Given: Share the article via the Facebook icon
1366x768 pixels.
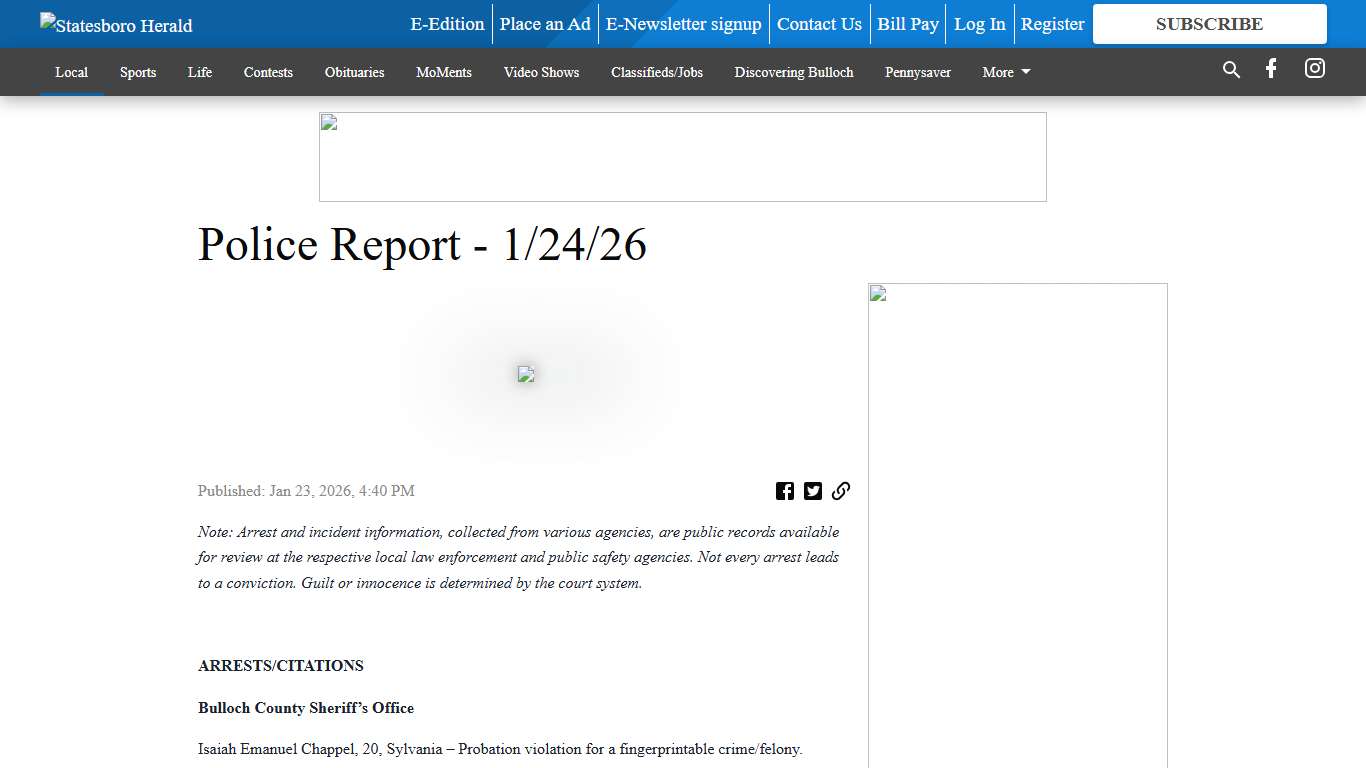Looking at the screenshot, I should click(x=785, y=491).
